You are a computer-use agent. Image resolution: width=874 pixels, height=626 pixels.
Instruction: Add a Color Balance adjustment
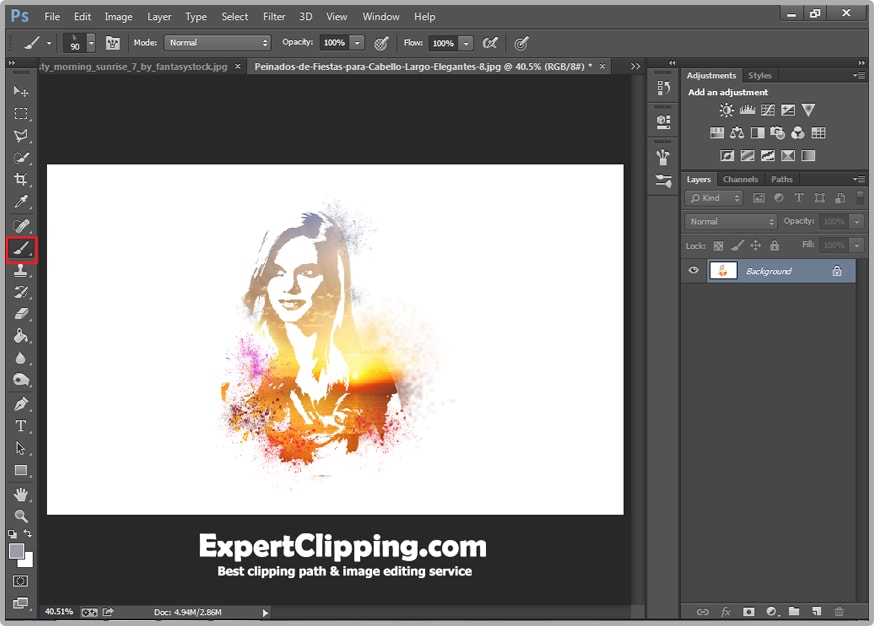click(x=737, y=132)
